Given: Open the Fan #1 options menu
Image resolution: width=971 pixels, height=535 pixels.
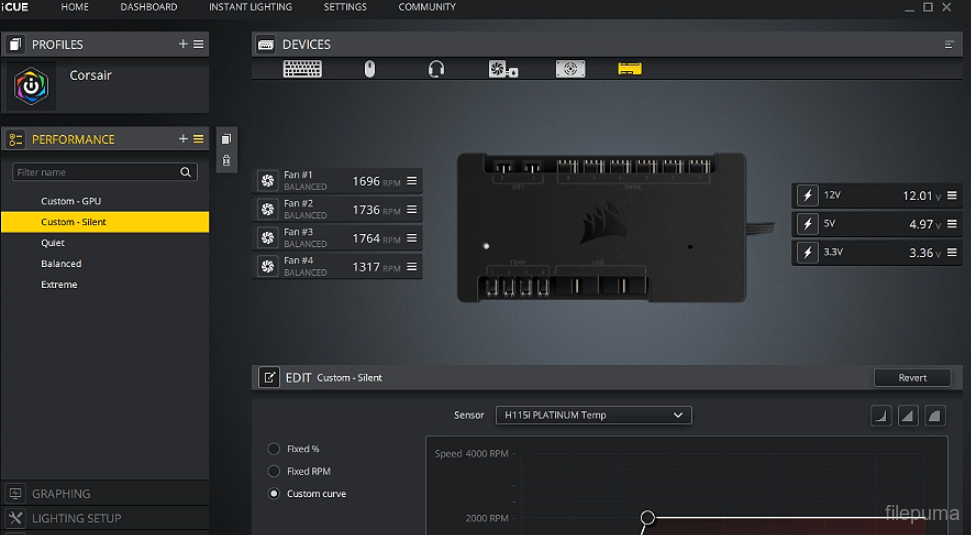Looking at the screenshot, I should click(412, 181).
